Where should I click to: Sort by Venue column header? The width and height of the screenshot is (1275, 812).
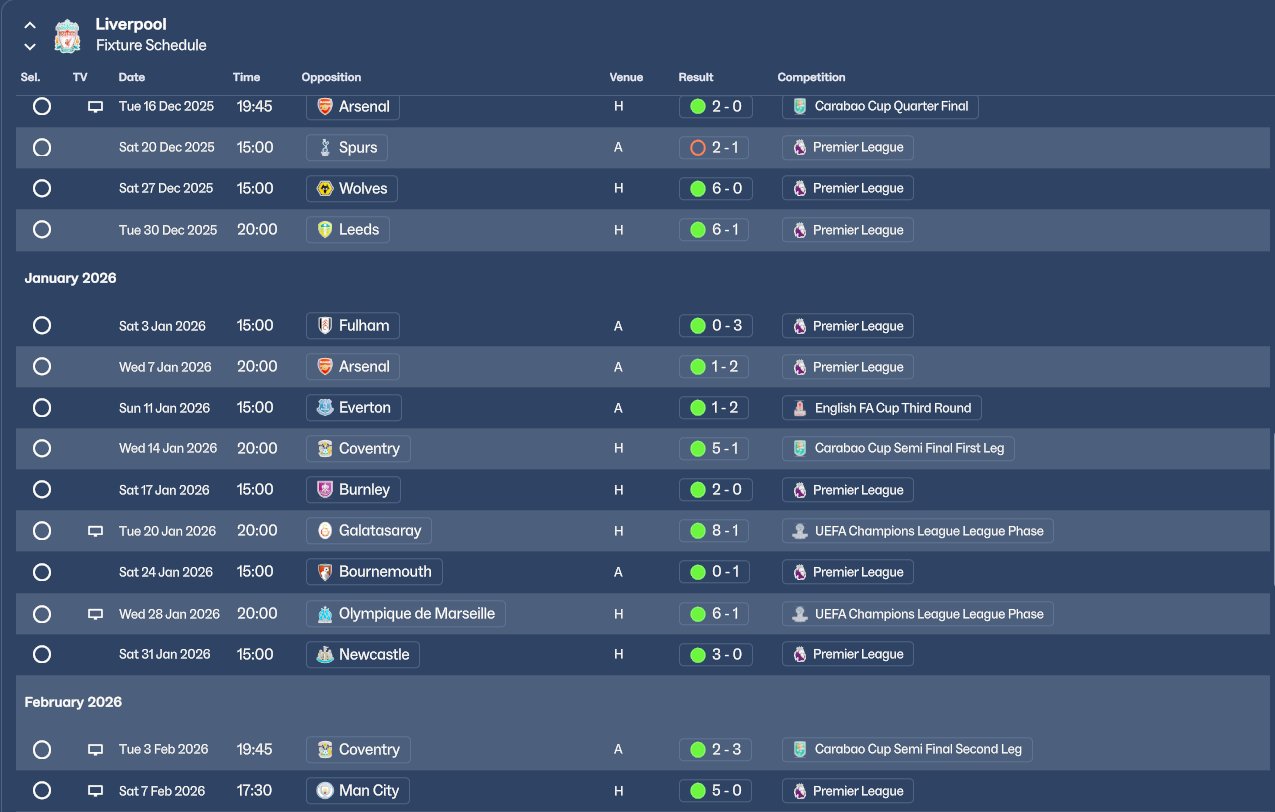[x=626, y=77]
